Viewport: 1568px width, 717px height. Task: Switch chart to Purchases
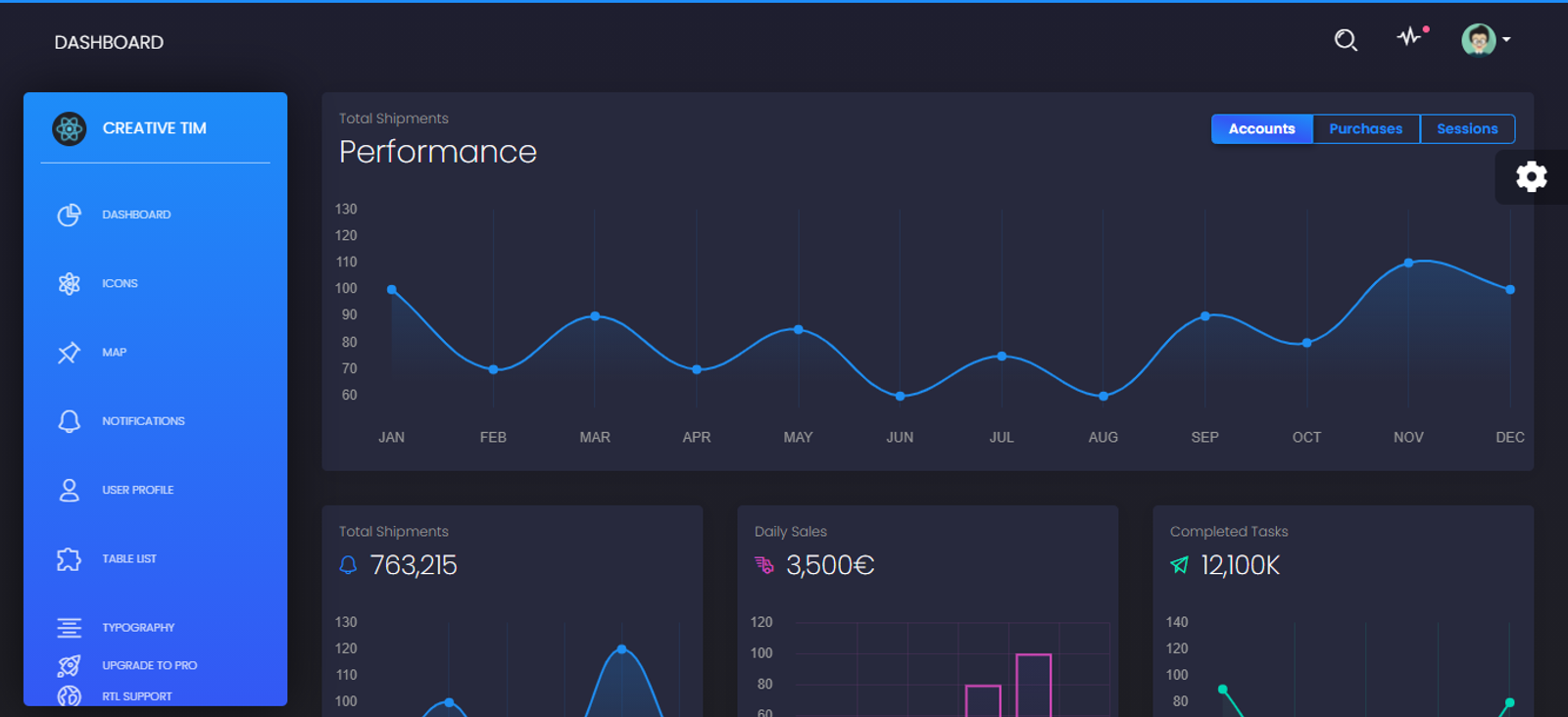pyautogui.click(x=1366, y=129)
